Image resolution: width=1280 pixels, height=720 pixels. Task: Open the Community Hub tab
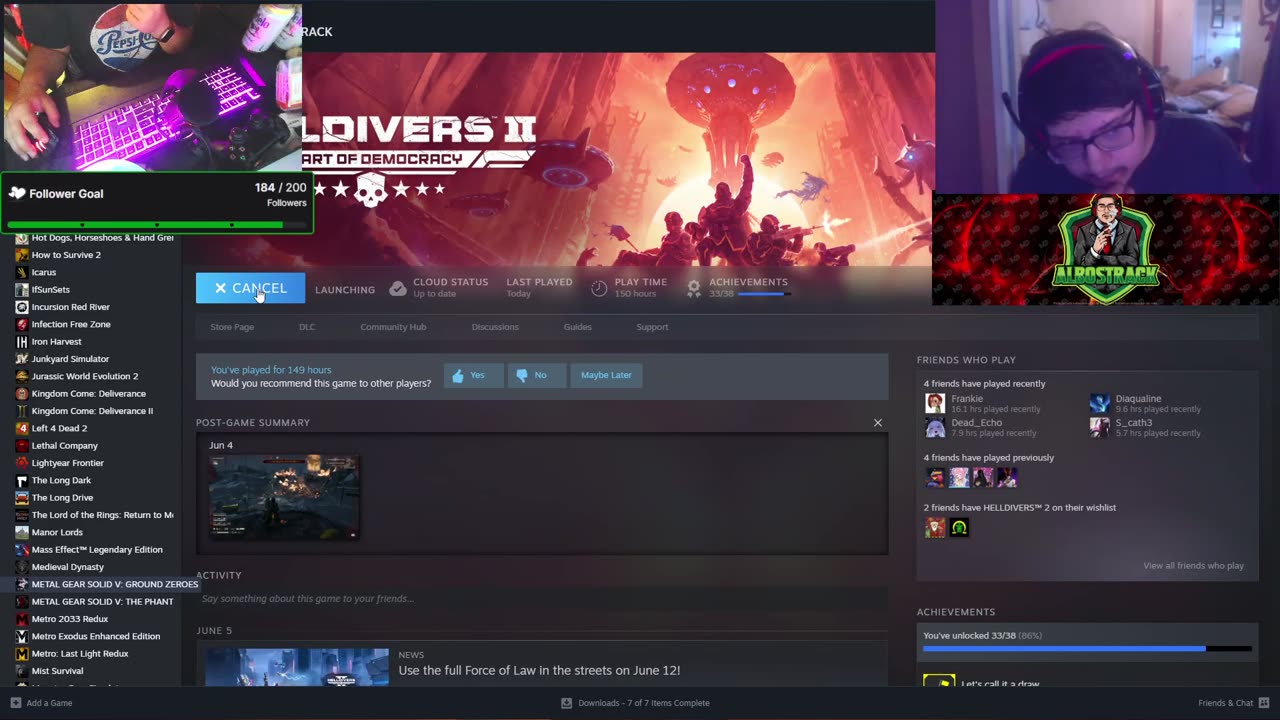[393, 327]
